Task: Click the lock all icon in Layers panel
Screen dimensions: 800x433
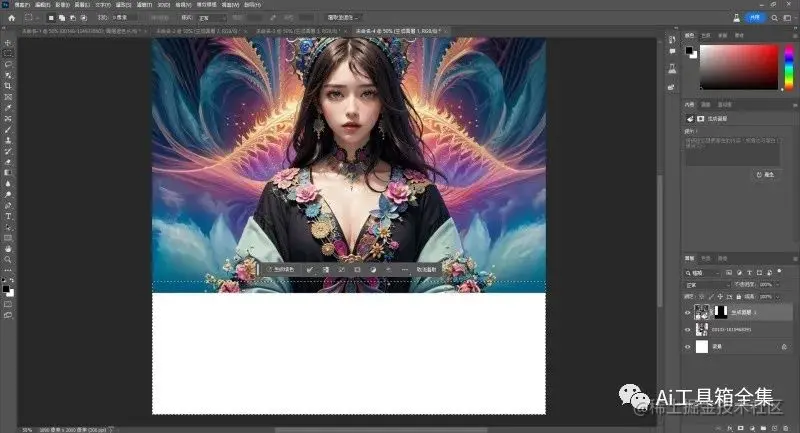Action: (x=738, y=296)
